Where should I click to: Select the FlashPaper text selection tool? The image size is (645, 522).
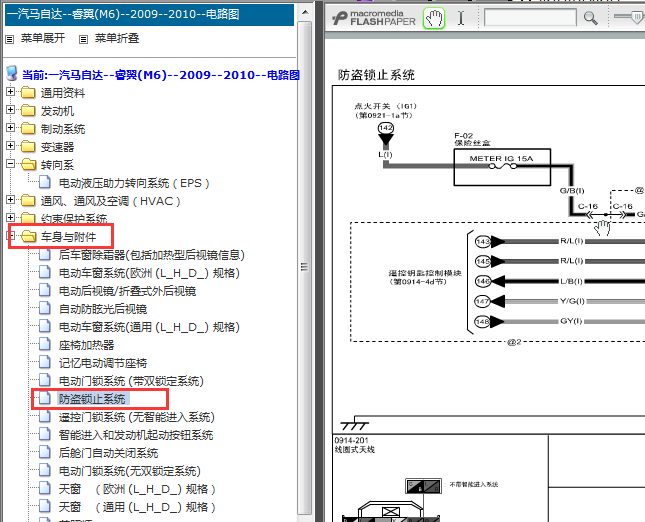pos(461,18)
